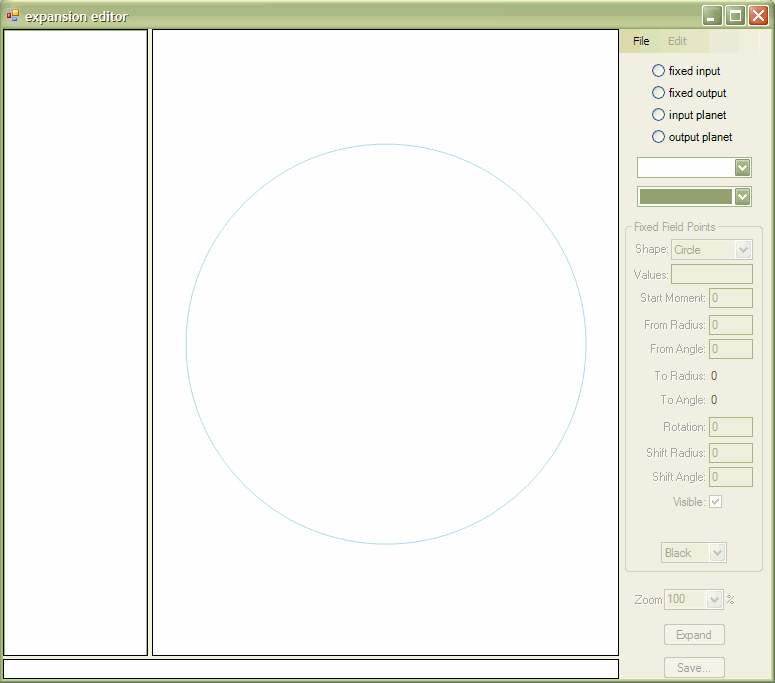Image resolution: width=775 pixels, height=683 pixels.
Task: Choose the output planet option
Action: coord(691,137)
